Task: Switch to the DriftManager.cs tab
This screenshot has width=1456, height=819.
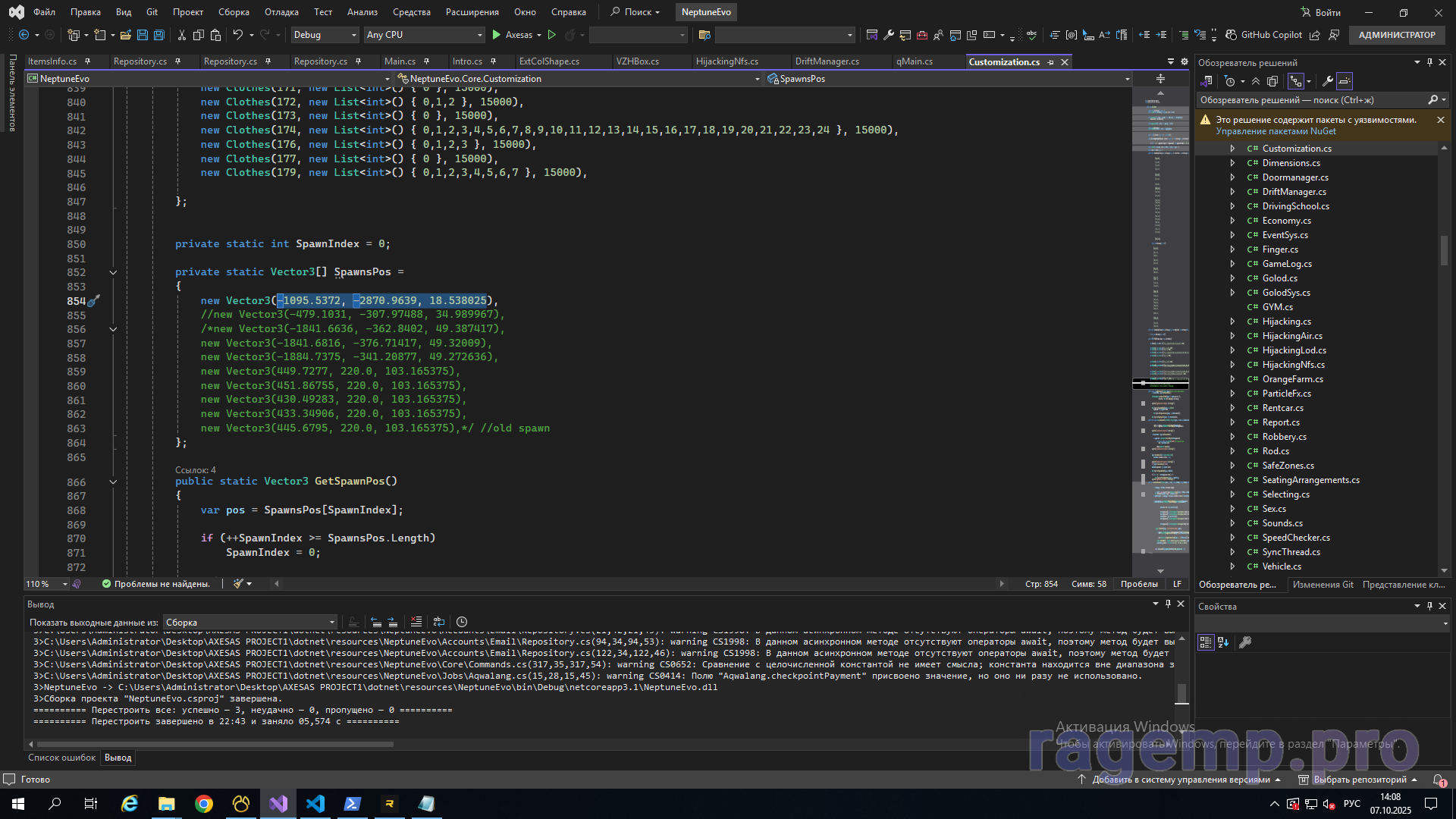Action: coord(827,61)
